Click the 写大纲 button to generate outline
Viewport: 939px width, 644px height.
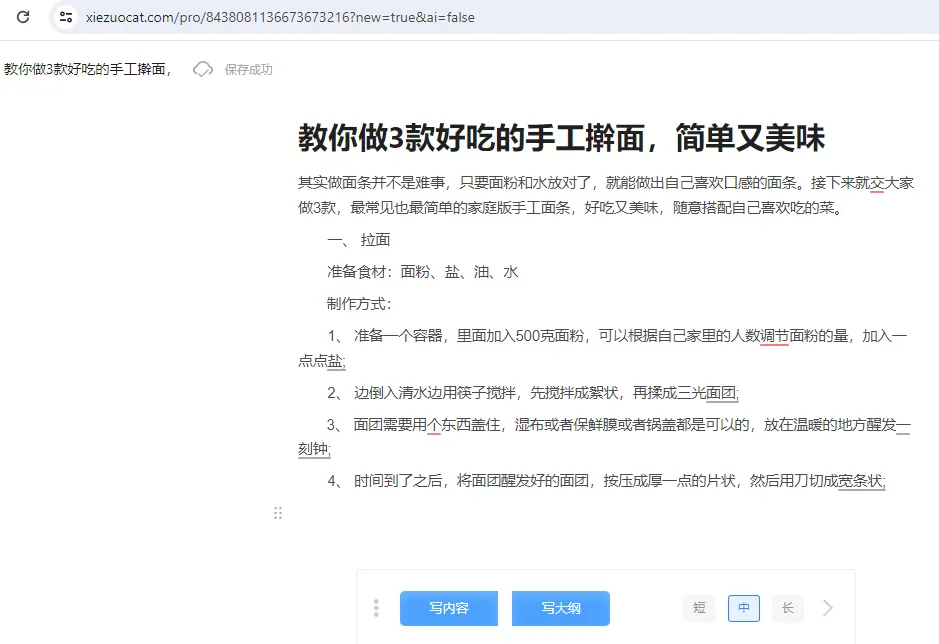click(561, 607)
